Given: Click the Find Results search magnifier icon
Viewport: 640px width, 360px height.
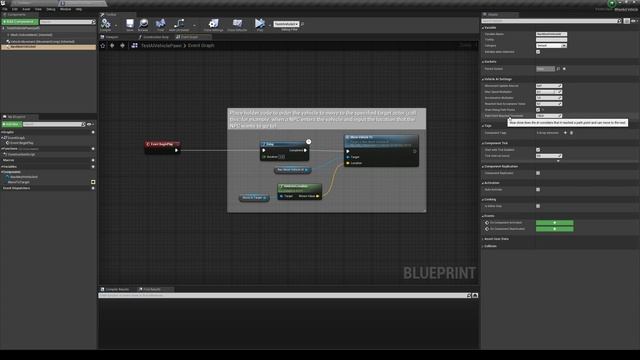Looking at the screenshot, I should [469, 295].
